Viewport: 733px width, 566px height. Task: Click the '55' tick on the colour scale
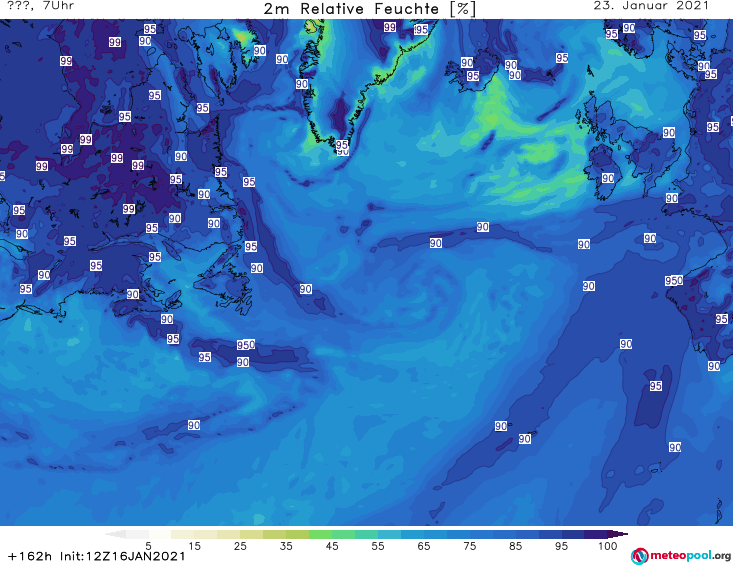(378, 546)
